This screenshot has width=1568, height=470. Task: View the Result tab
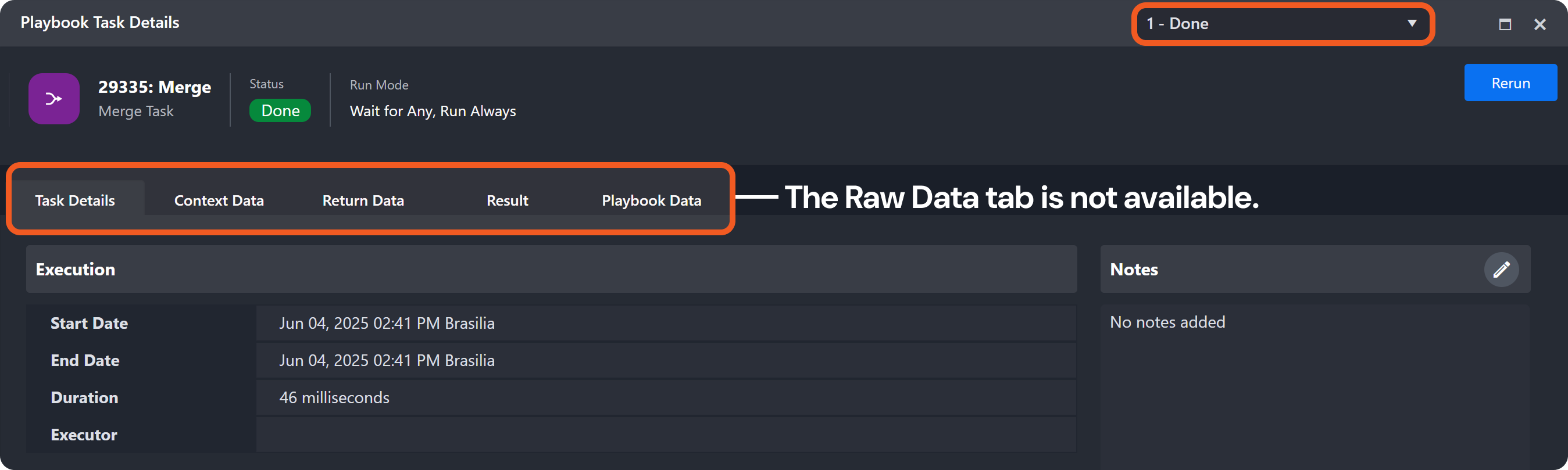(507, 200)
